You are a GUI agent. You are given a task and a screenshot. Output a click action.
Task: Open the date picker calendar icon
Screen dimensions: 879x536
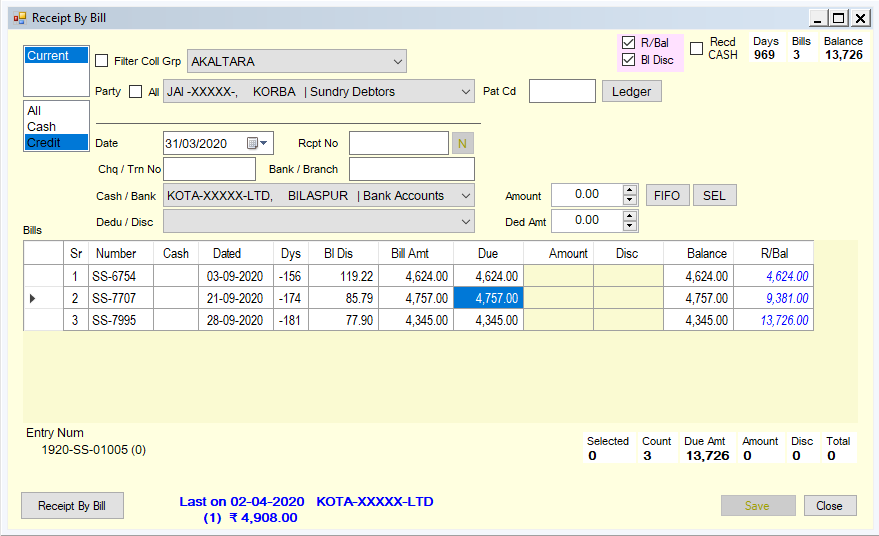(257, 144)
